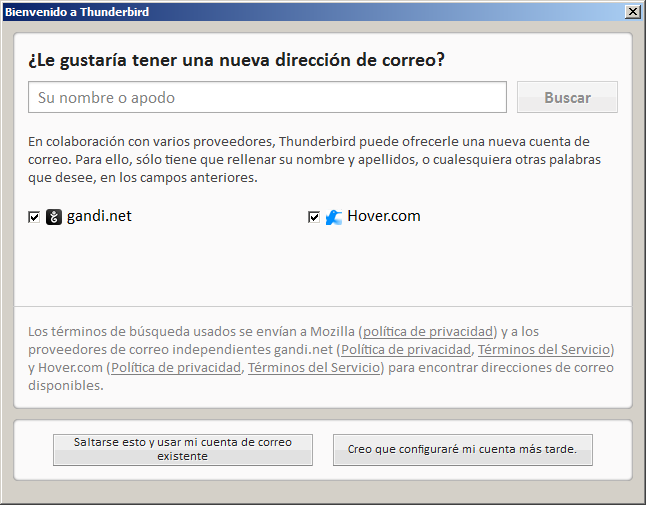Click the 'Bienvenido a Thunderbird' title bar text
This screenshot has height=505, width=651.
point(77,12)
